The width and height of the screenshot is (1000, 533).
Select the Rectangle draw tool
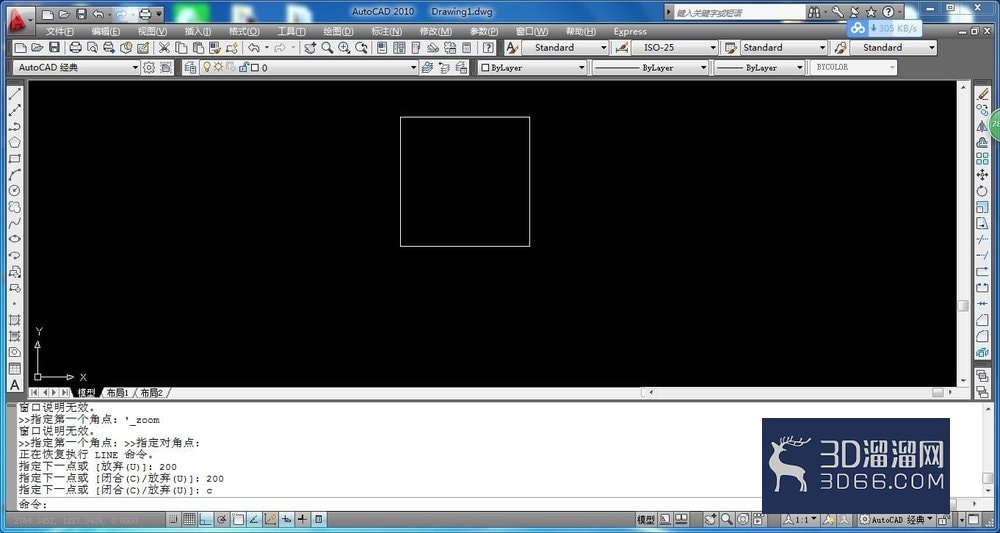(x=14, y=158)
